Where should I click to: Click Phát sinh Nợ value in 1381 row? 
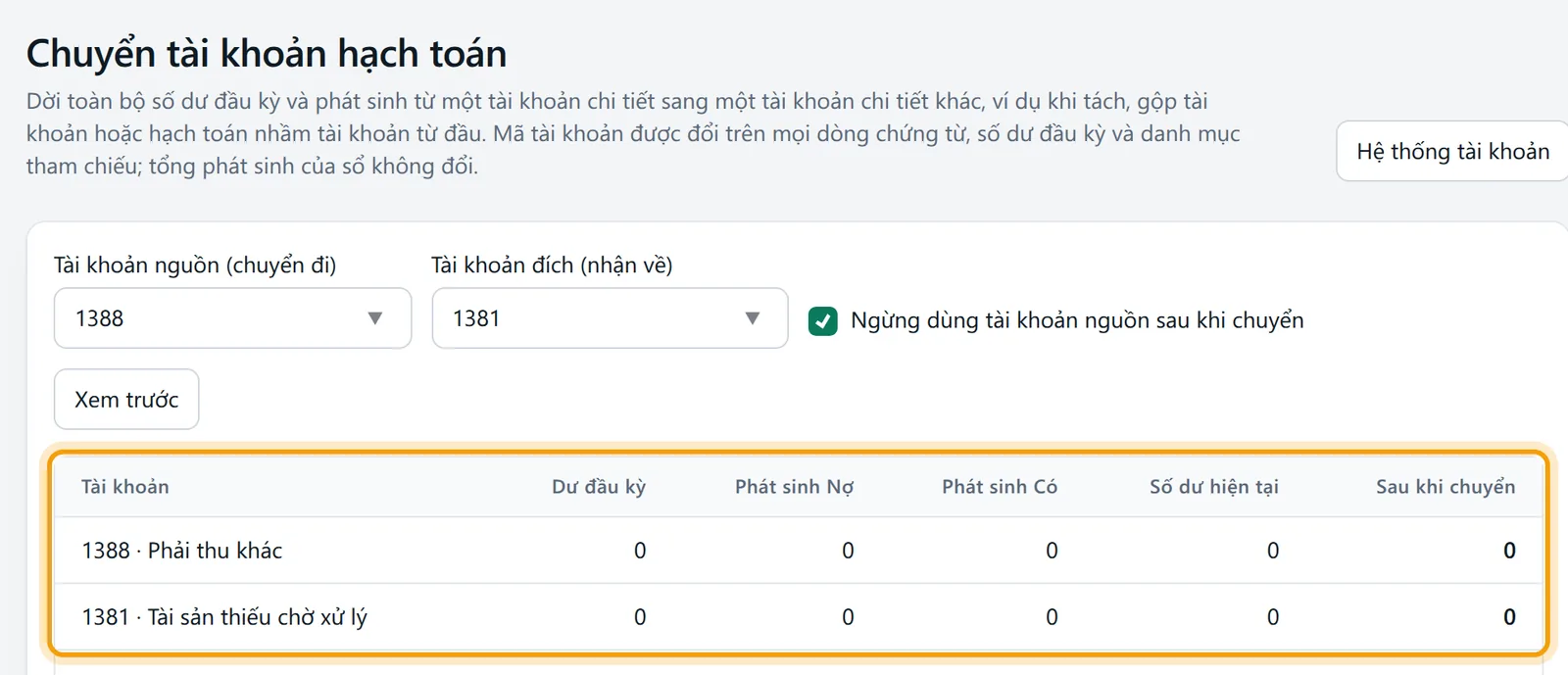tap(848, 617)
